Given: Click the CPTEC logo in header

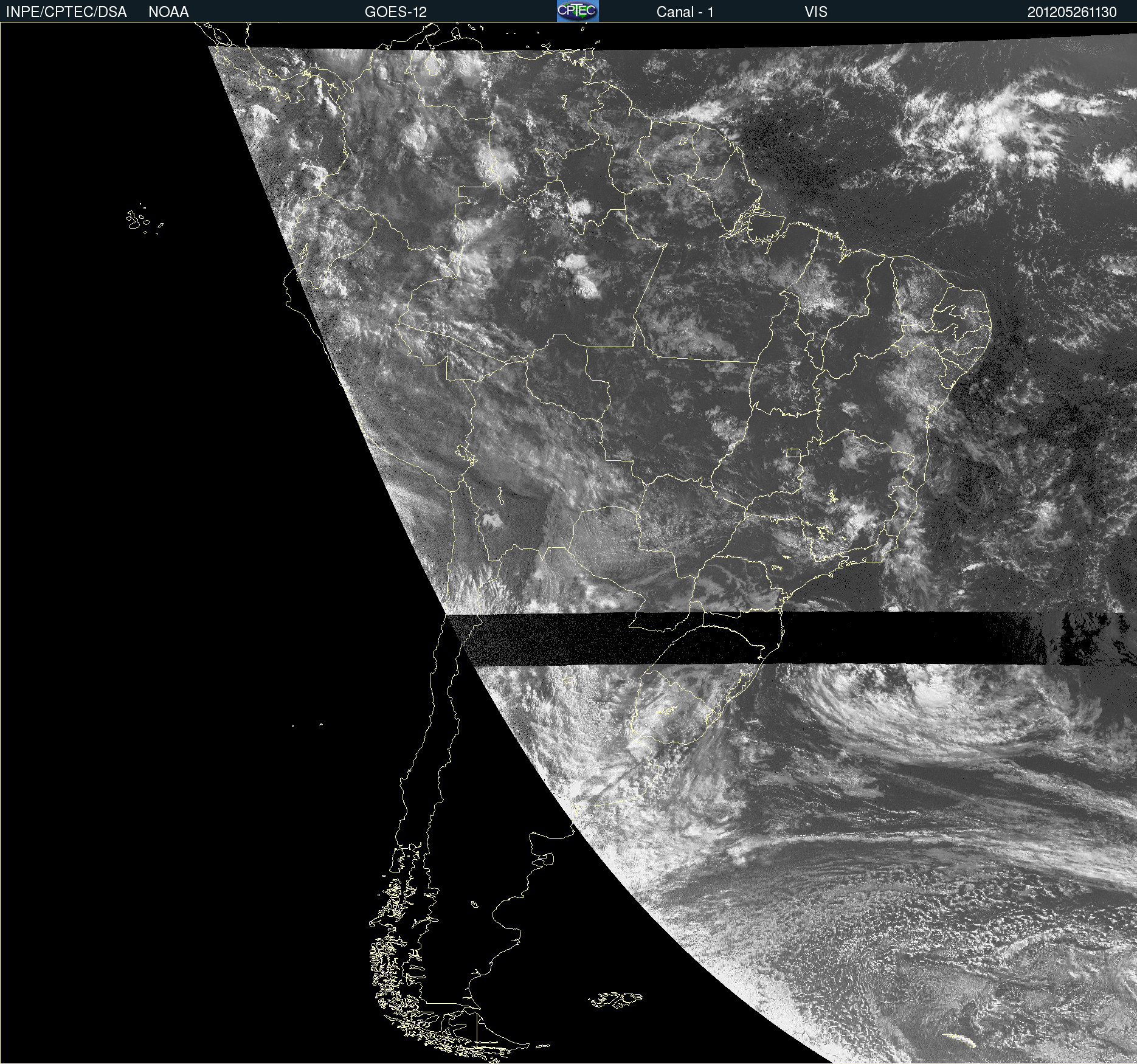Looking at the screenshot, I should tap(578, 11).
